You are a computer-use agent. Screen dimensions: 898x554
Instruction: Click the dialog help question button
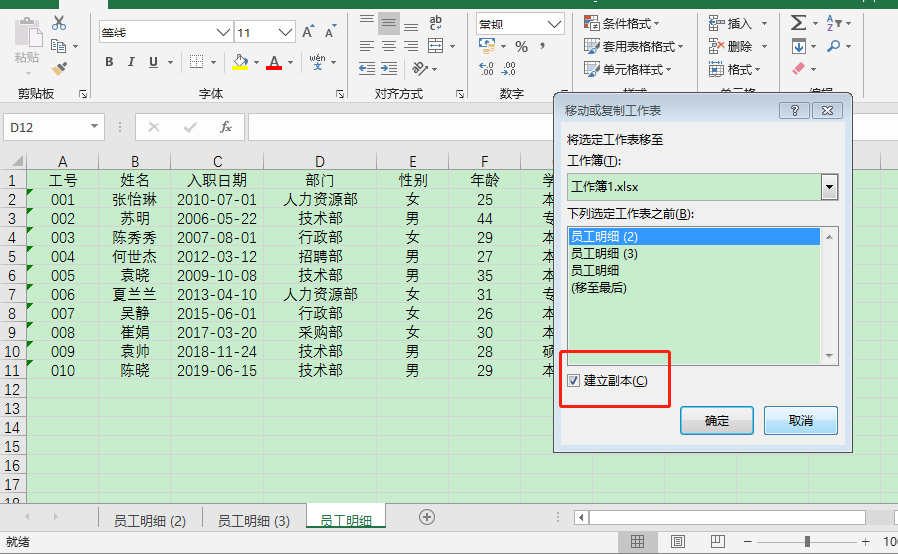(x=794, y=111)
